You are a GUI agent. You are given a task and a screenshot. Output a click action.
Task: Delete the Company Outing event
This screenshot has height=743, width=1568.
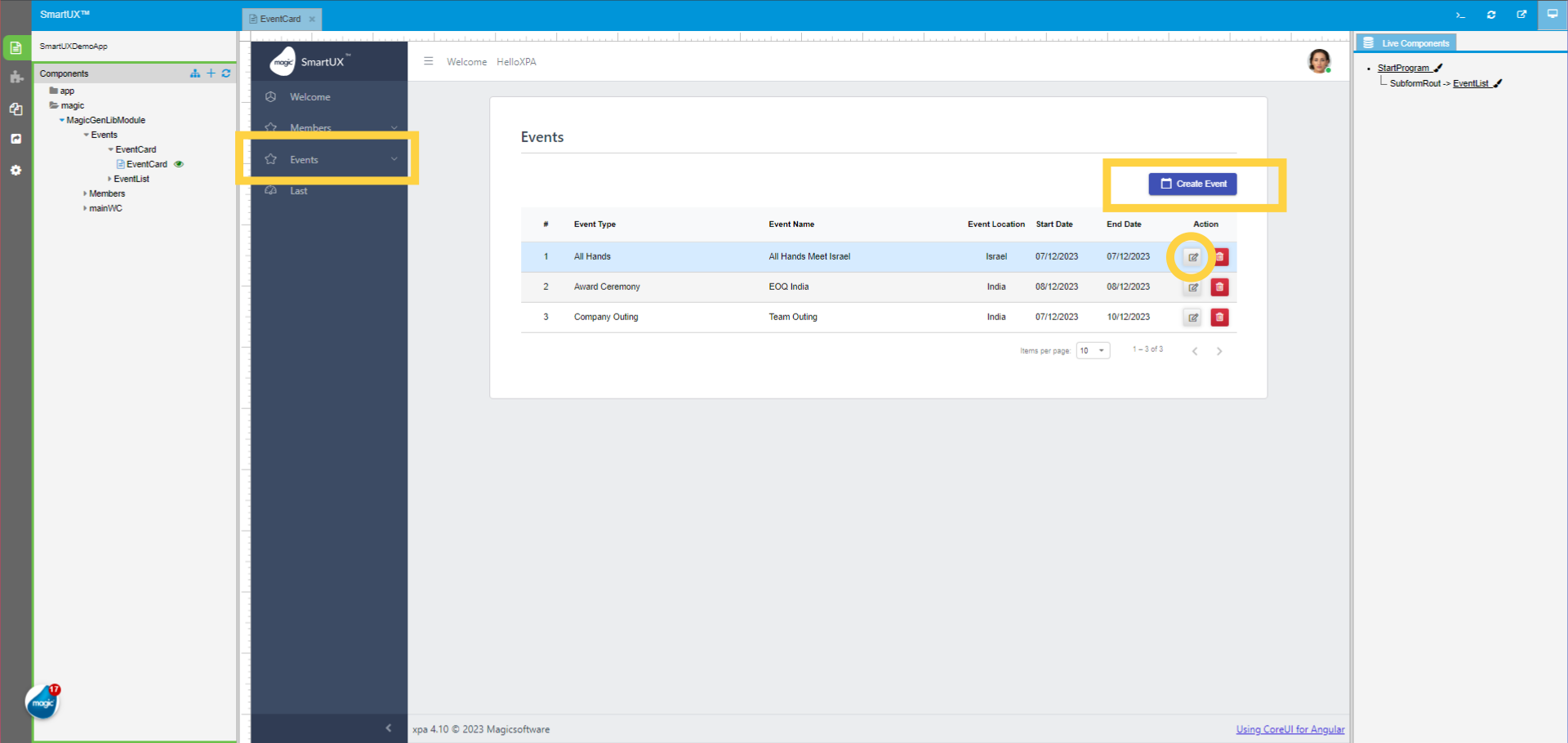[x=1219, y=318]
